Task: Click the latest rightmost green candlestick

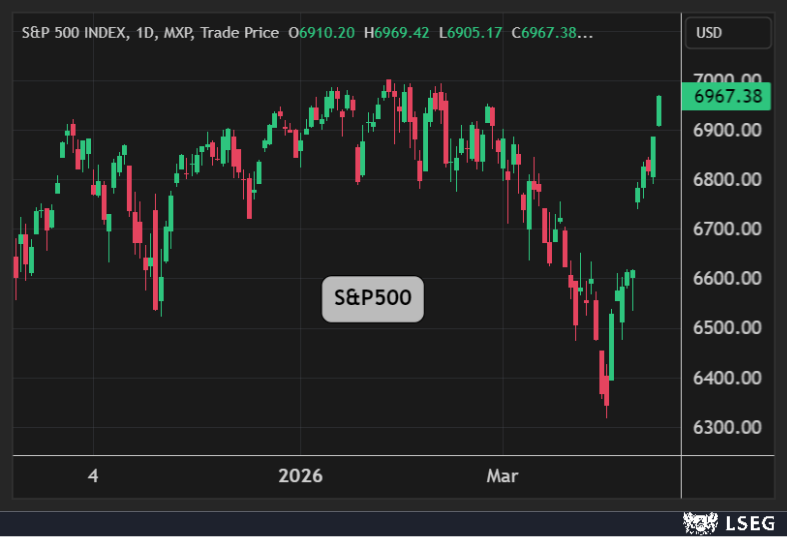Action: tap(659, 110)
